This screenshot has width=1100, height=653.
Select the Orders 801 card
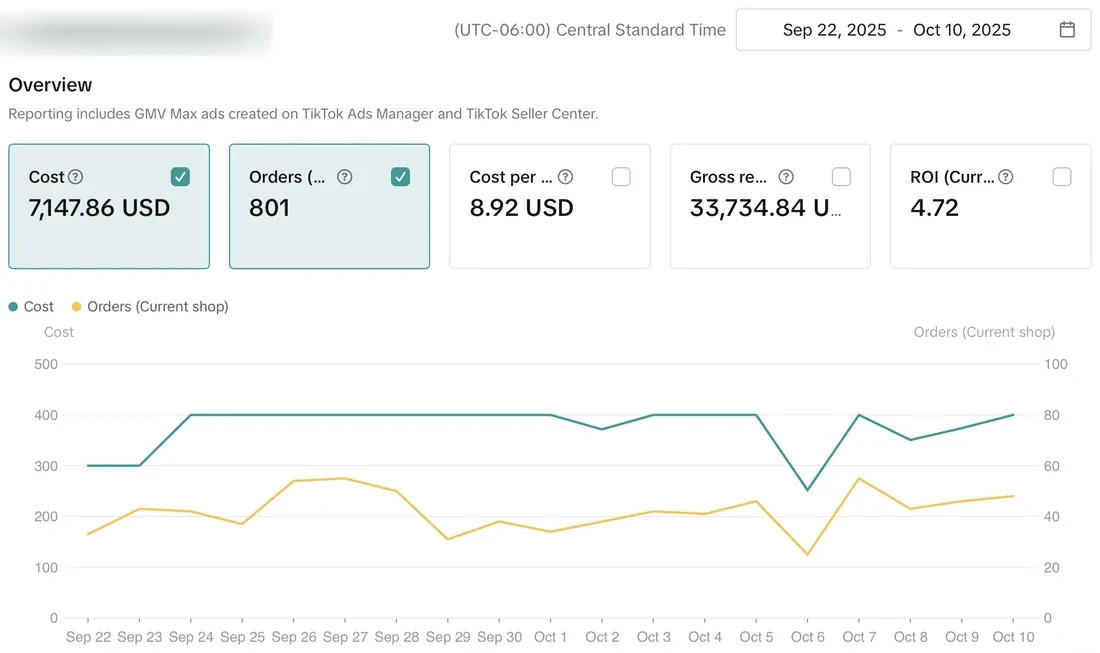[x=329, y=206]
